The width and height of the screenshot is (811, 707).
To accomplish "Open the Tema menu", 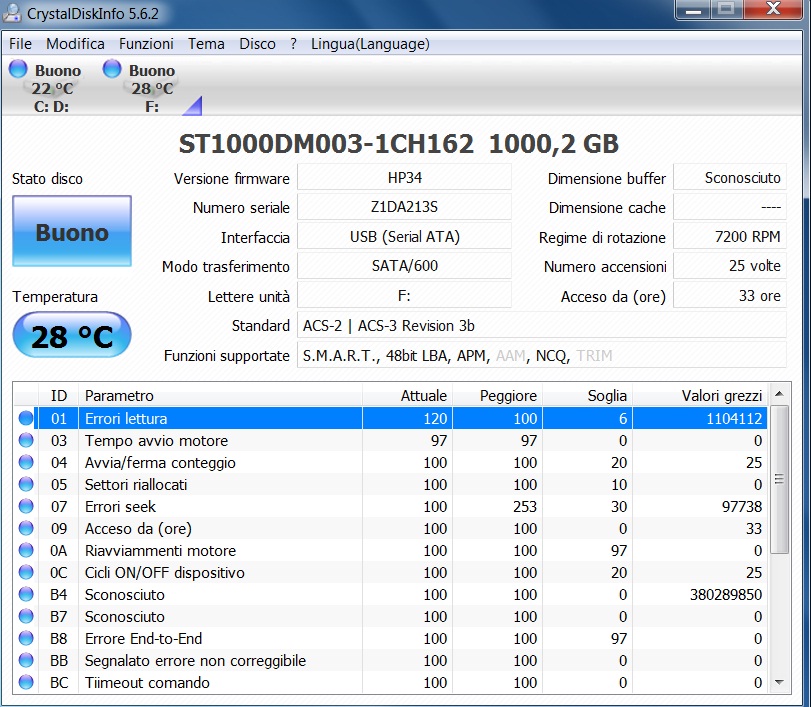I will click(x=206, y=44).
